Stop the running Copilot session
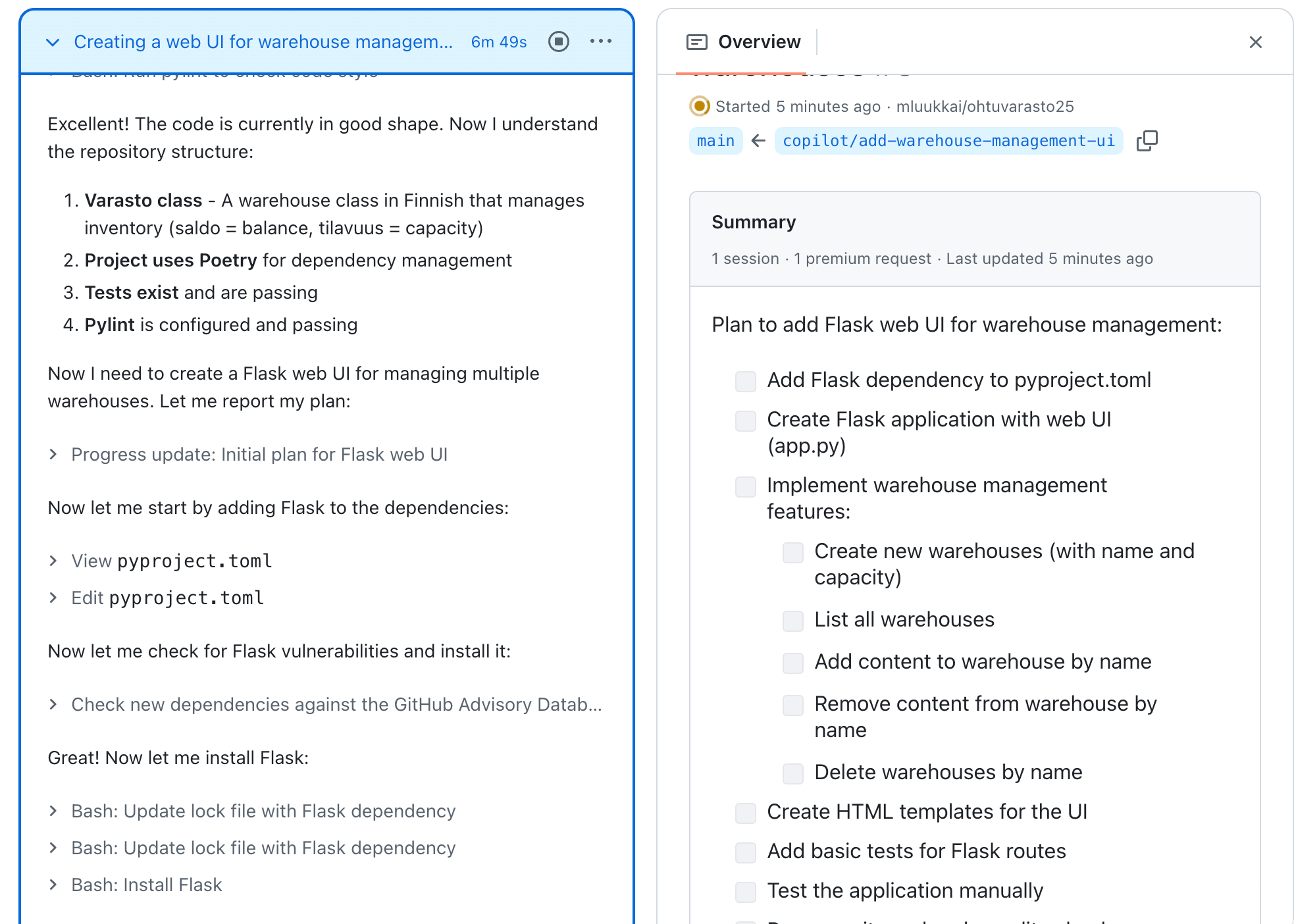This screenshot has height=924, width=1294. (558, 41)
